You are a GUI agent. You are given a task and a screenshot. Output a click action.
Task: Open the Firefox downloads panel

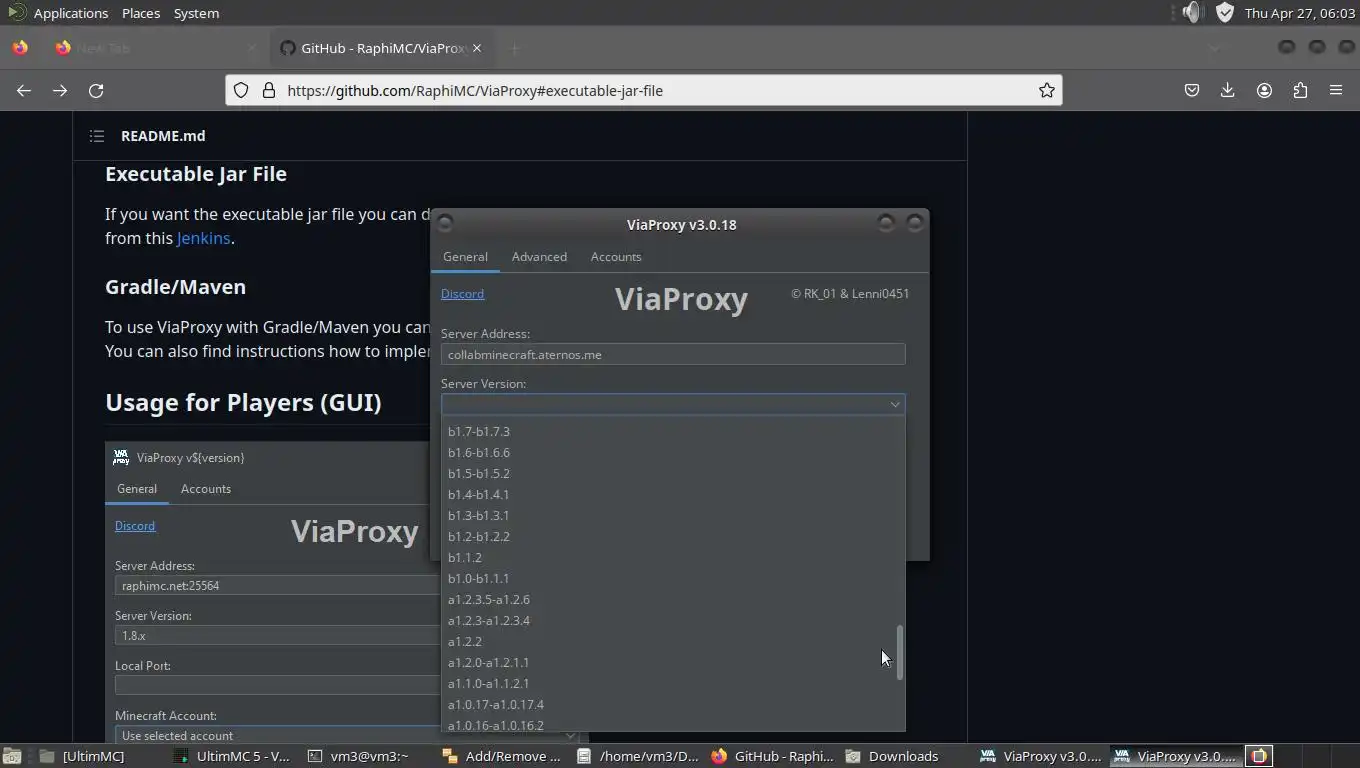coord(1228,90)
